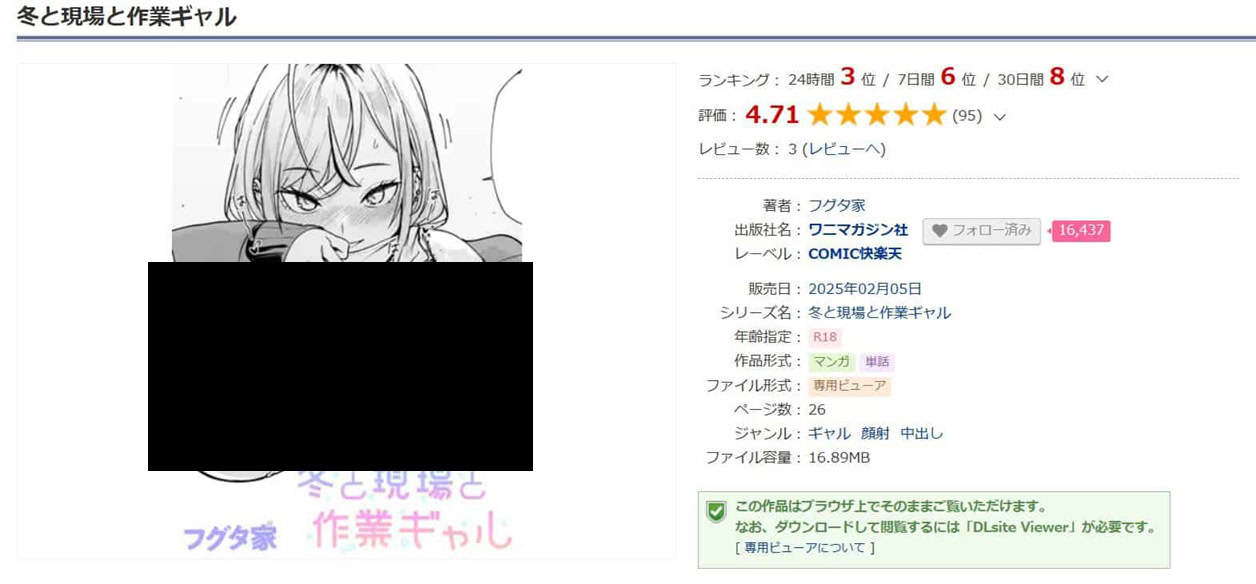1256x584 pixels.
Task: Expand the ranking details chevron
Action: click(1102, 80)
